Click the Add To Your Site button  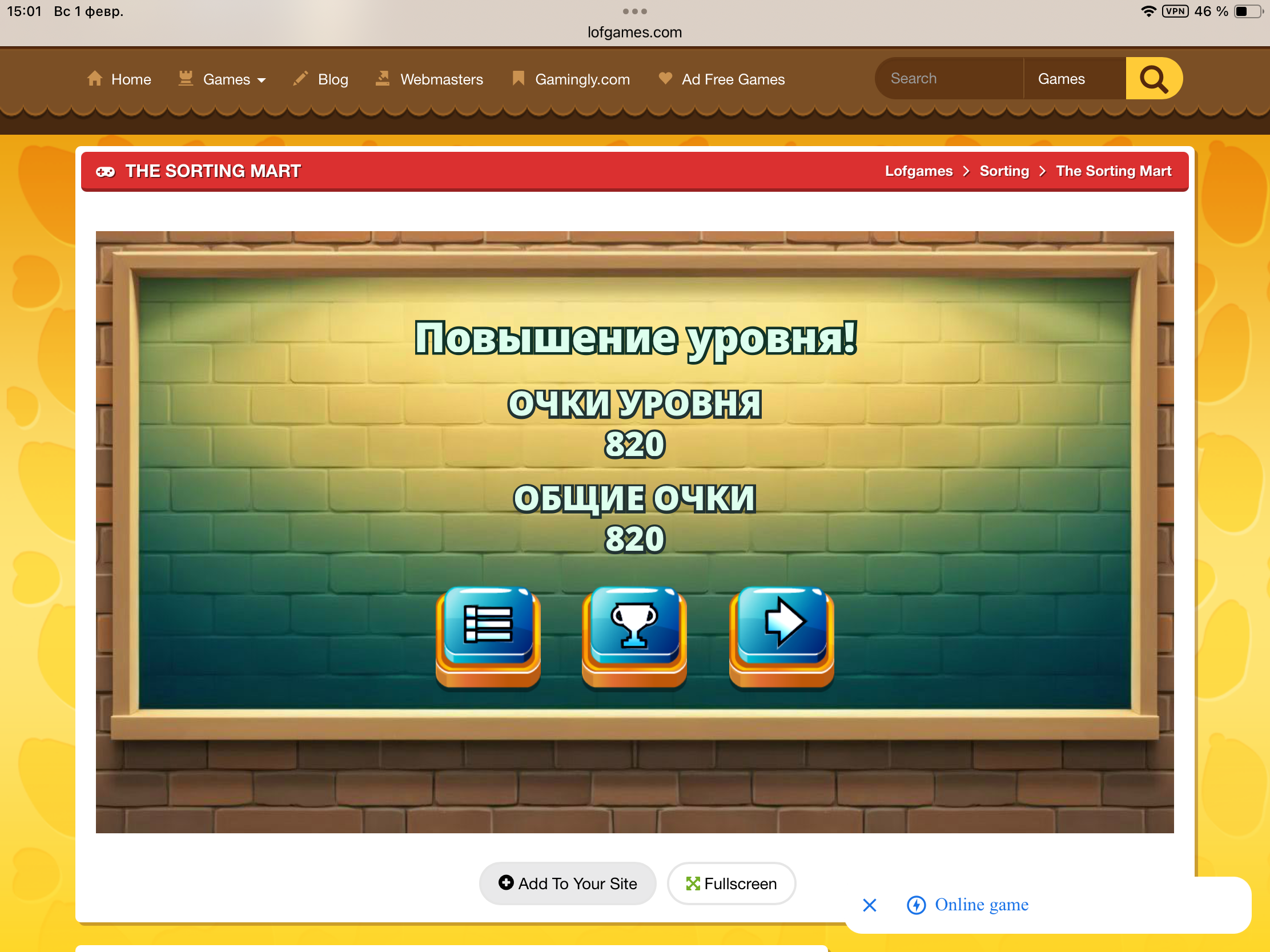click(567, 883)
